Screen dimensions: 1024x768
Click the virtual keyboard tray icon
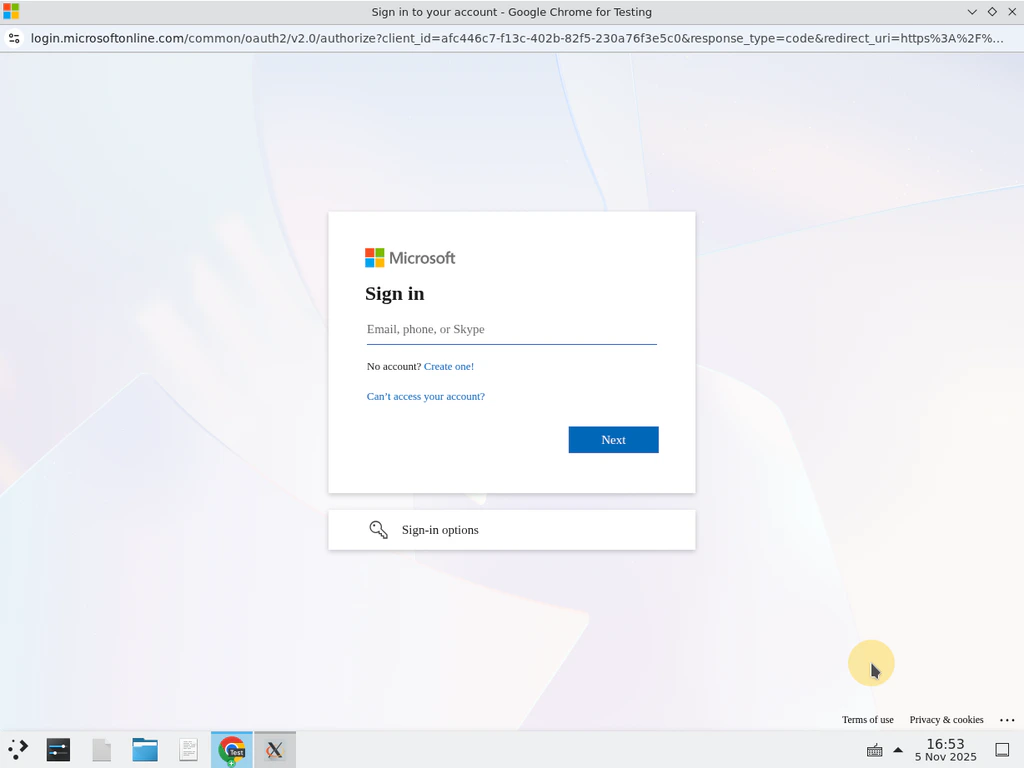coord(874,750)
